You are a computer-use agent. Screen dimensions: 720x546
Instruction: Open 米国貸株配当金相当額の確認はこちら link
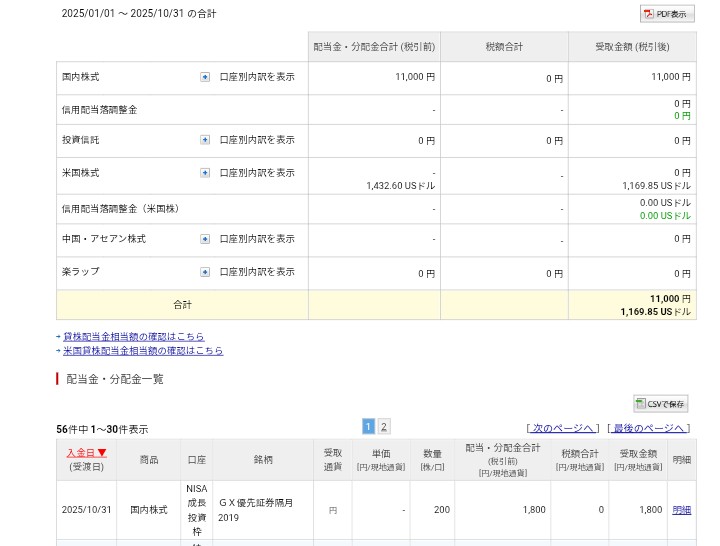[143, 351]
